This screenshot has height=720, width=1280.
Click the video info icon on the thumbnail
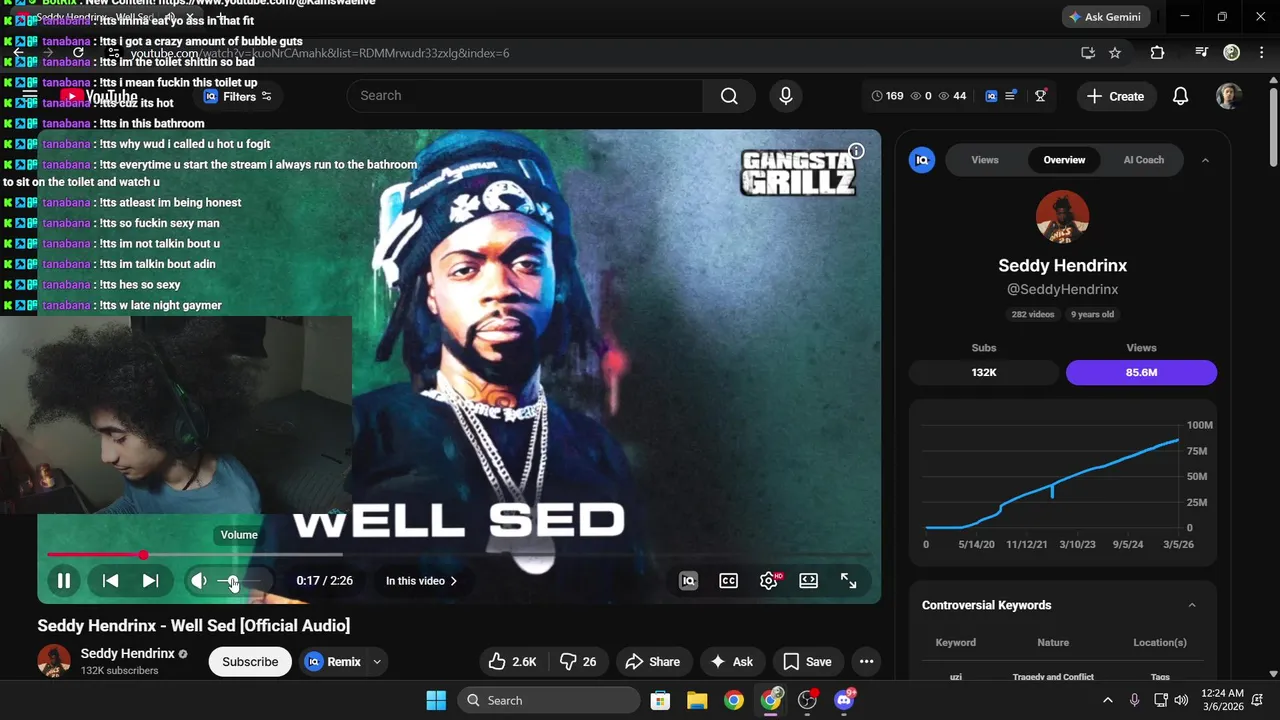[856, 151]
